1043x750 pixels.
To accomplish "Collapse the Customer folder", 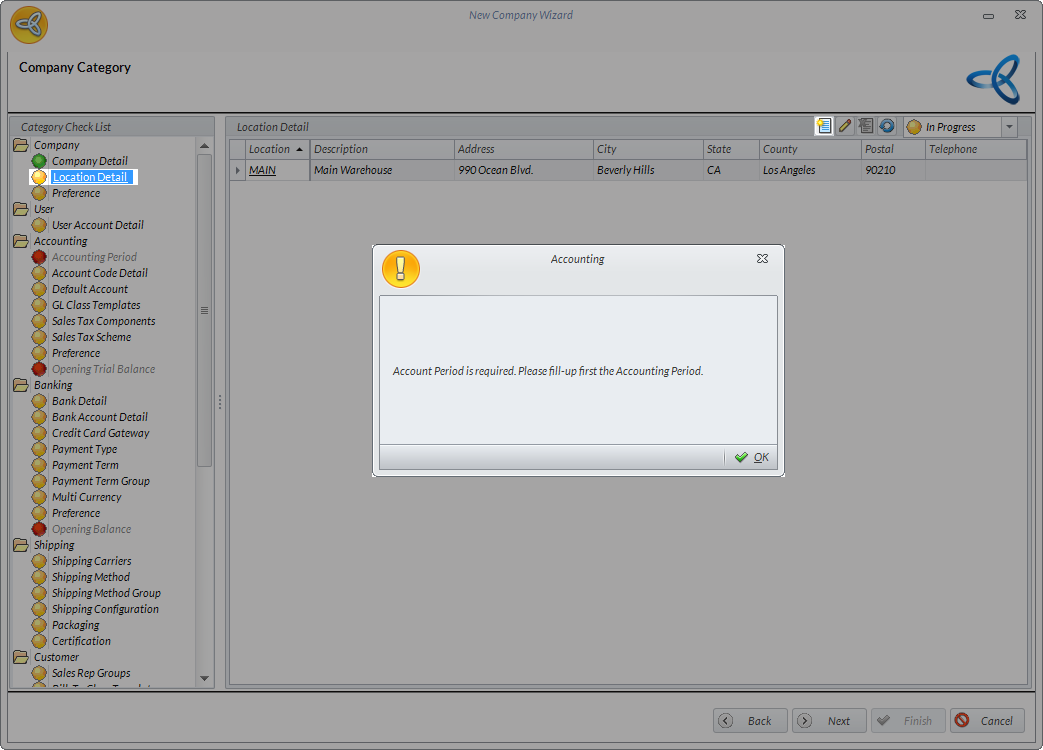I will coord(21,657).
